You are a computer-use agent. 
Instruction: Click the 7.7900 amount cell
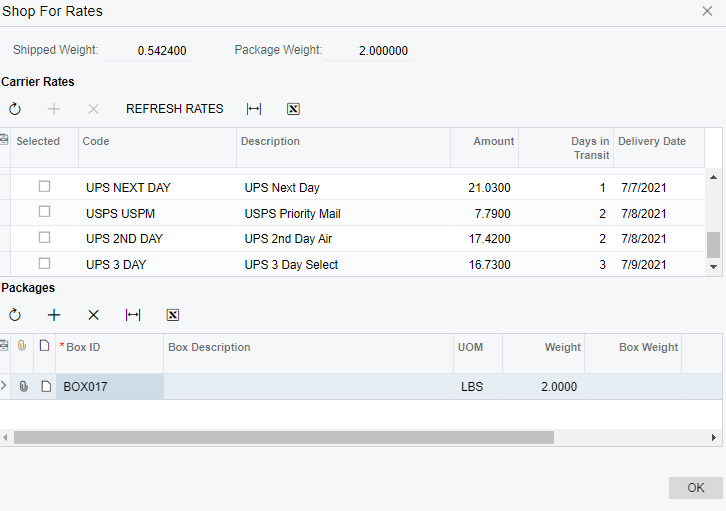coord(484,213)
